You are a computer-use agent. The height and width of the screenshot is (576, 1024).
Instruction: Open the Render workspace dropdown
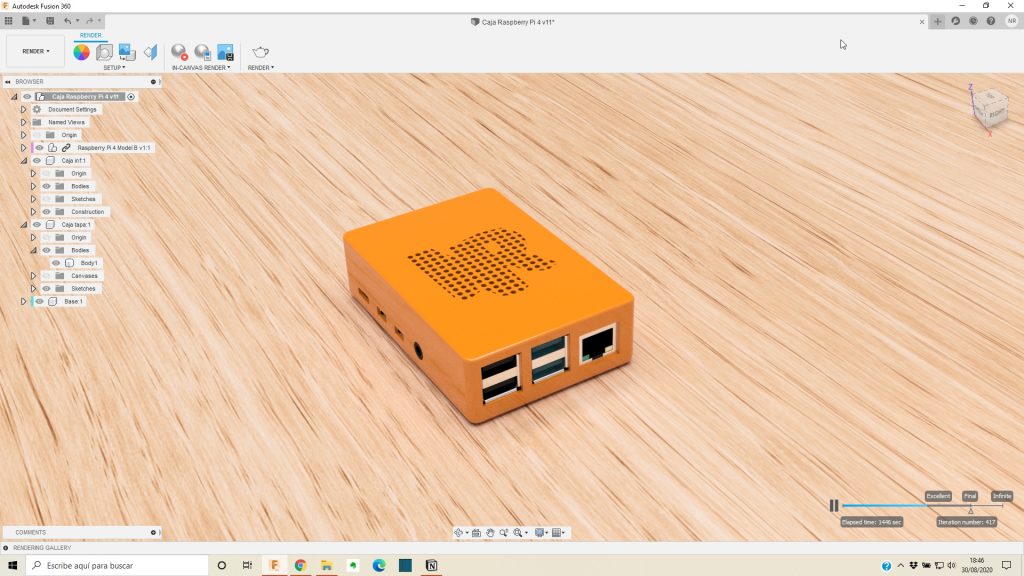[x=36, y=51]
